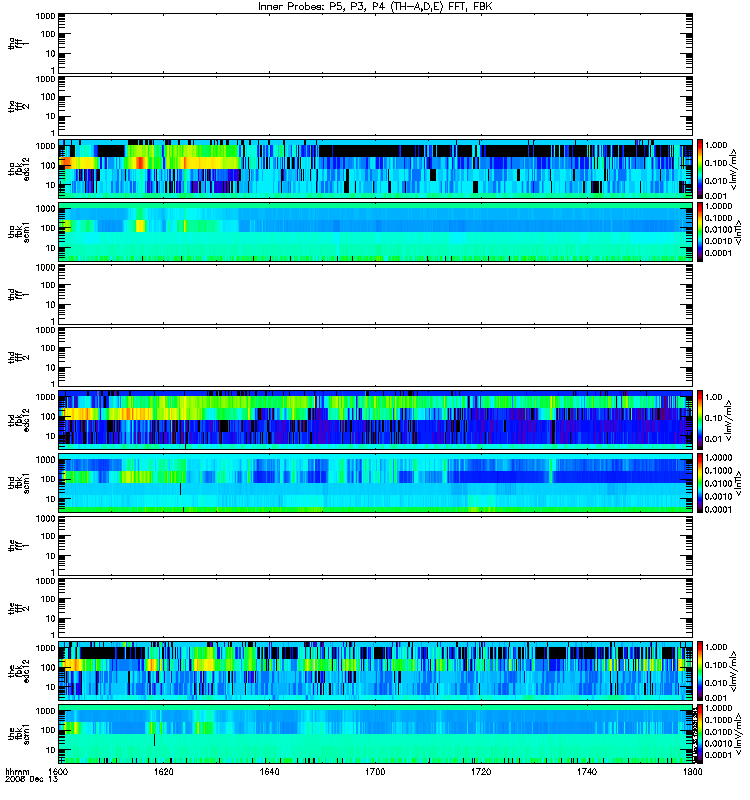This screenshot has width=750, height=800.
Task: Click inside the empty the fft 1 panel
Action: tap(375, 546)
